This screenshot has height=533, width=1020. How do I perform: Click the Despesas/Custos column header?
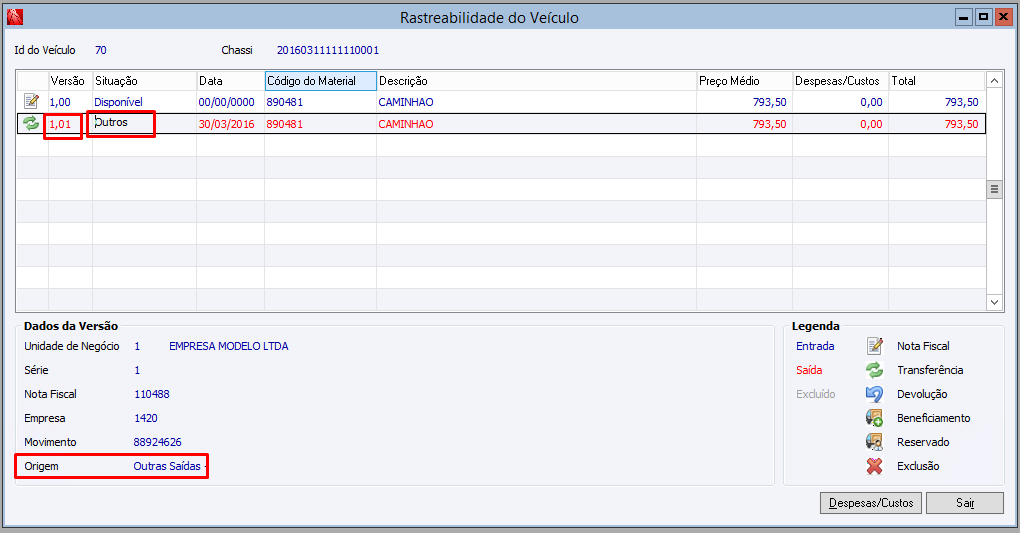coord(840,81)
